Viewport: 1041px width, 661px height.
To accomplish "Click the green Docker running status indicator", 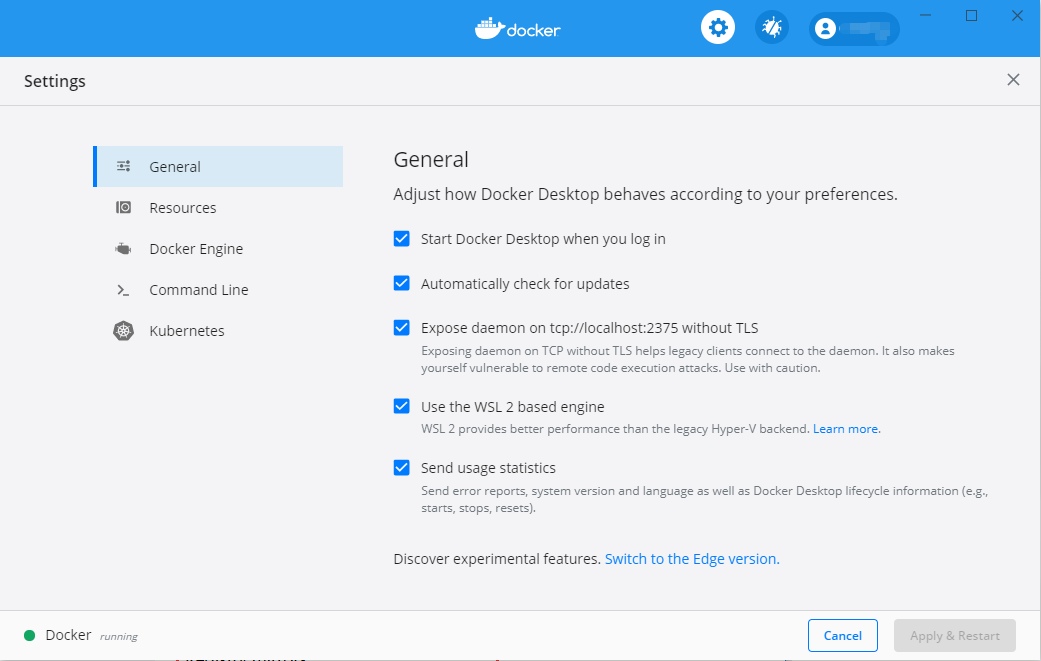I will coord(29,635).
